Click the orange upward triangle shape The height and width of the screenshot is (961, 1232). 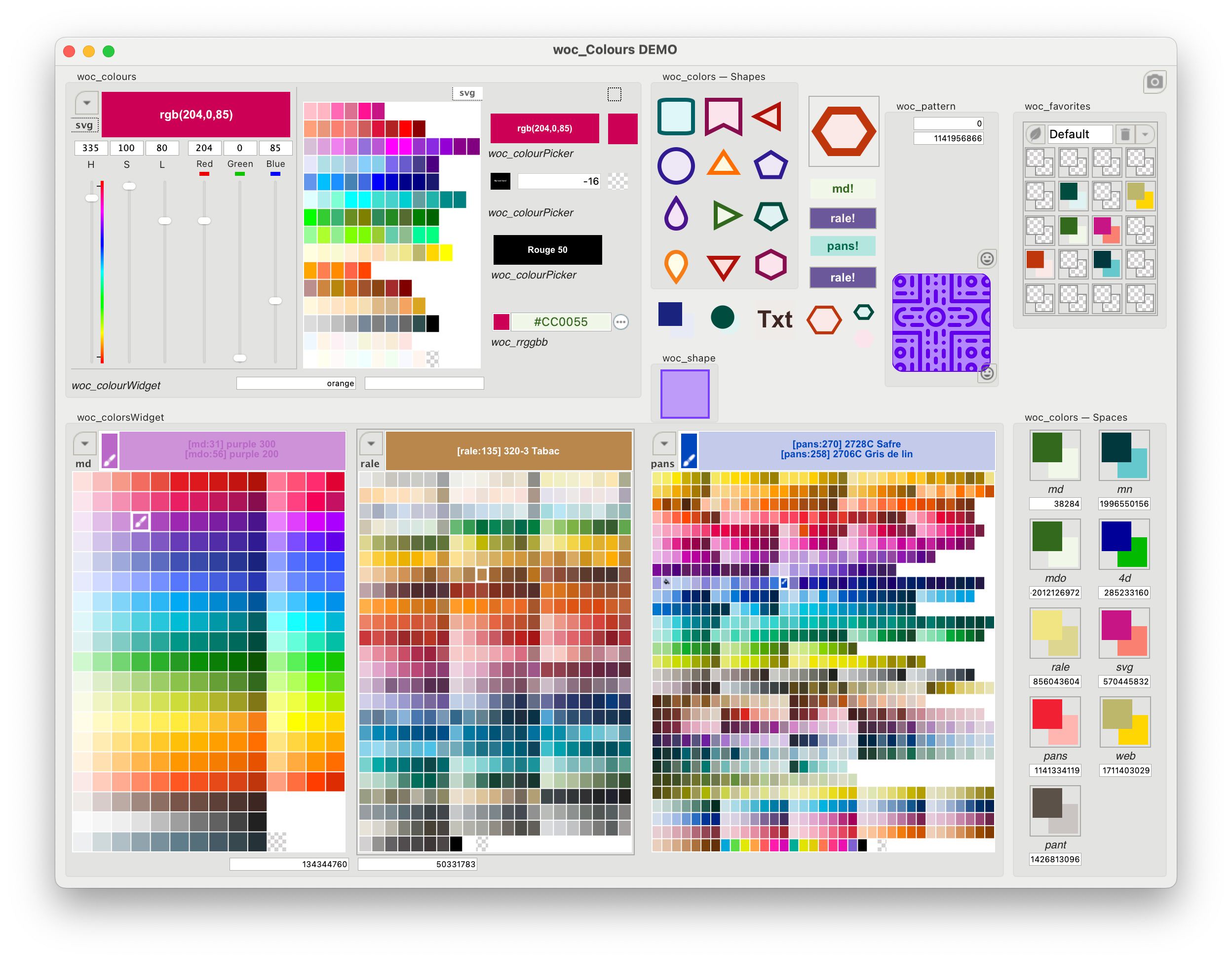(x=723, y=162)
